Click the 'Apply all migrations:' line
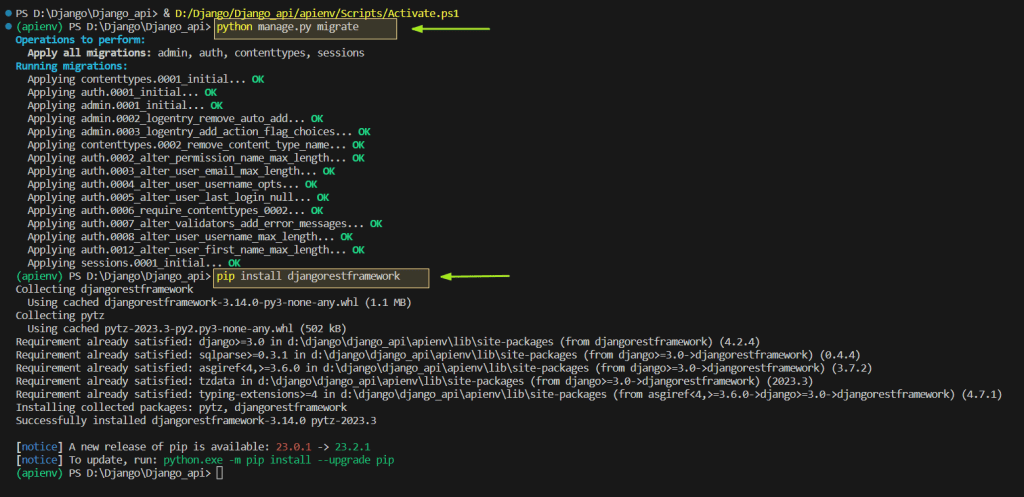 point(196,53)
